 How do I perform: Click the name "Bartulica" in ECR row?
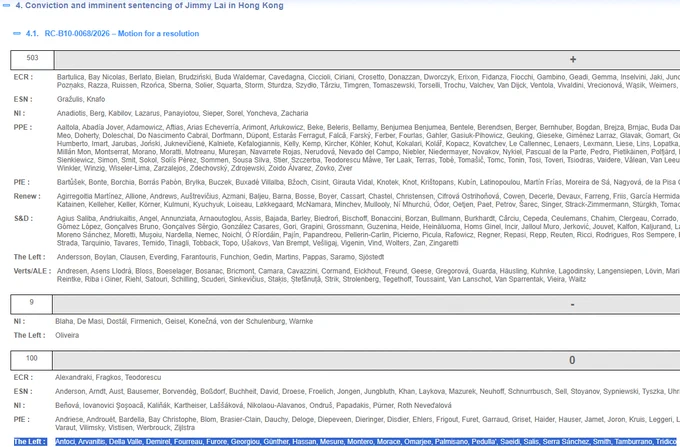(x=71, y=77)
